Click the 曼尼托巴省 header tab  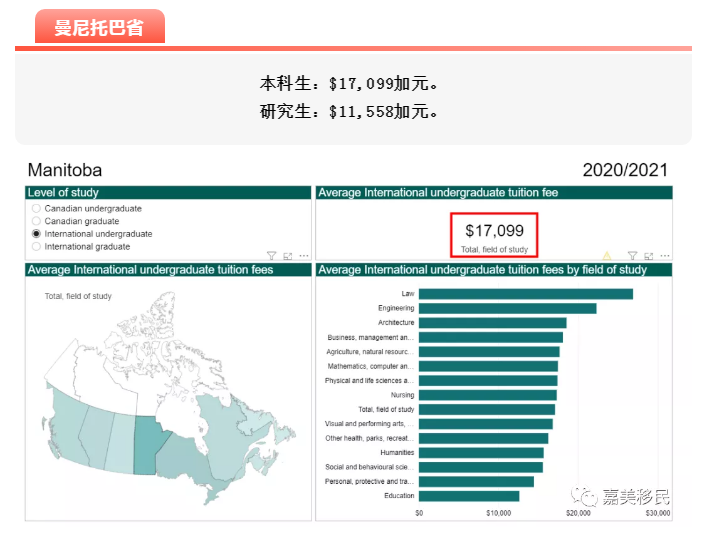99,27
